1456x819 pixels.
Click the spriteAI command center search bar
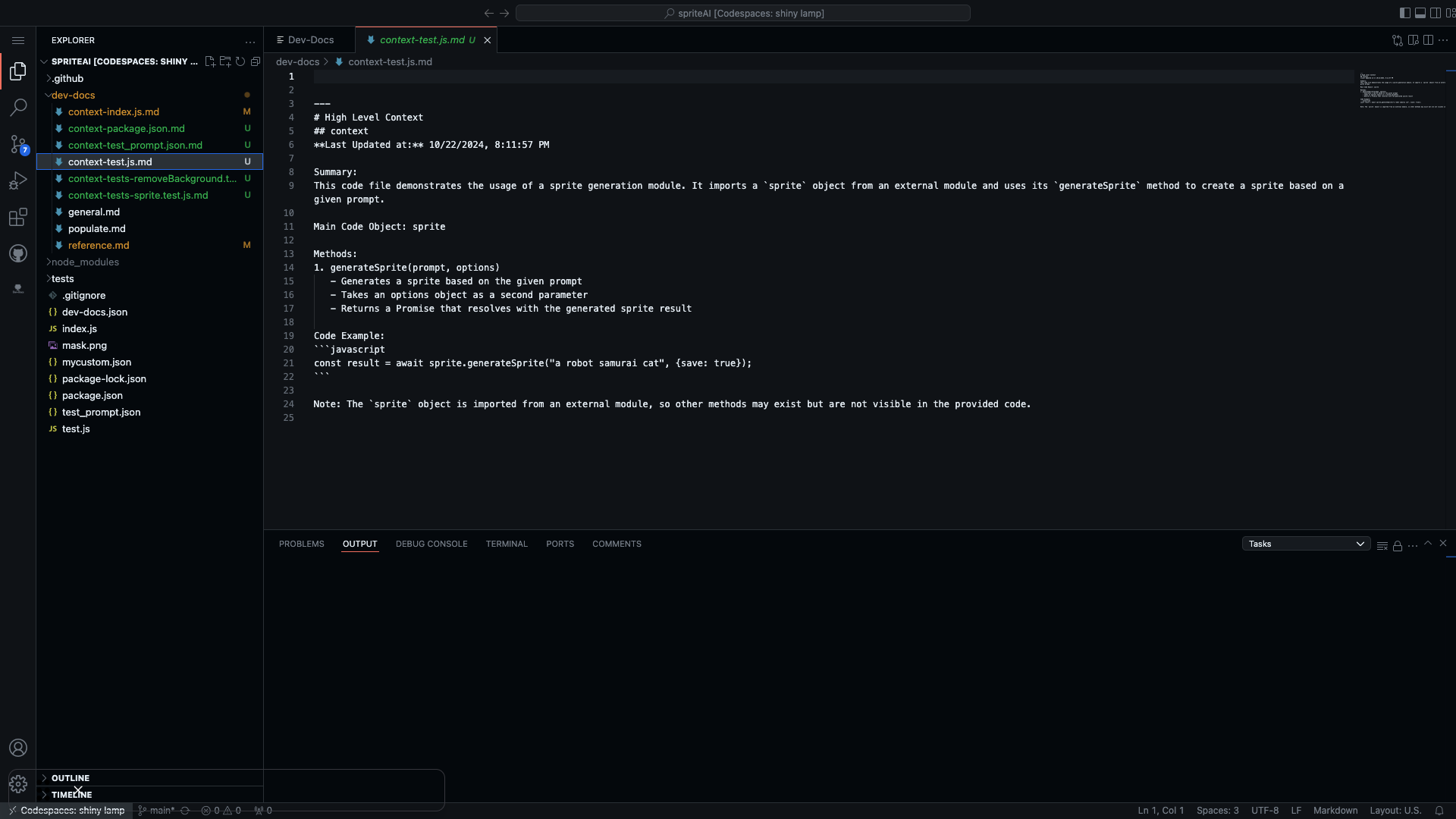(742, 13)
